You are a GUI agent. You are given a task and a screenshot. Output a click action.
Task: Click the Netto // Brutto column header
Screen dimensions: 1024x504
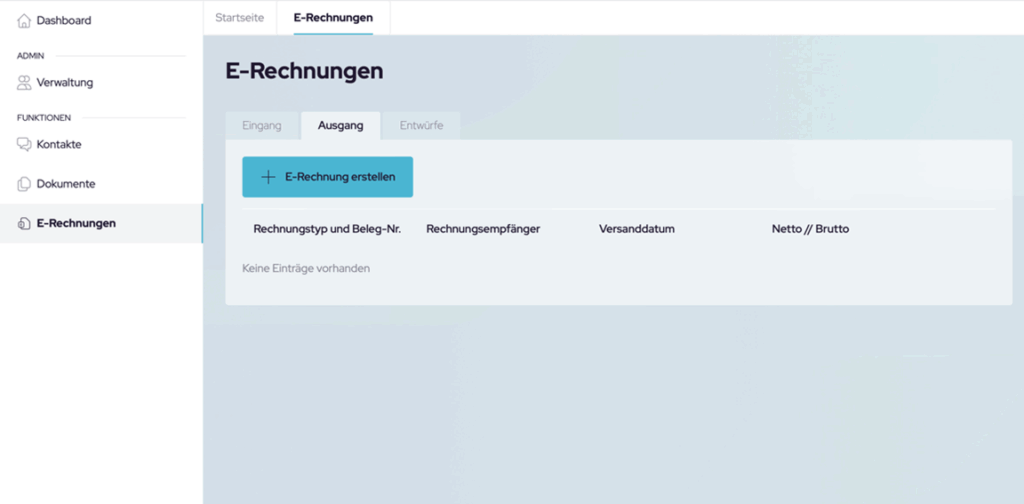tap(810, 229)
